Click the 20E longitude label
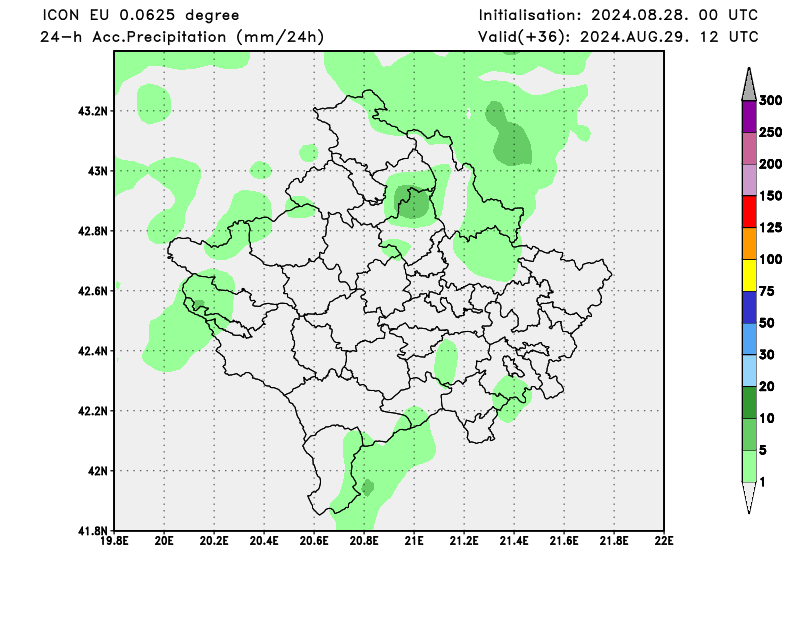The width and height of the screenshot is (800, 618). coord(164,540)
